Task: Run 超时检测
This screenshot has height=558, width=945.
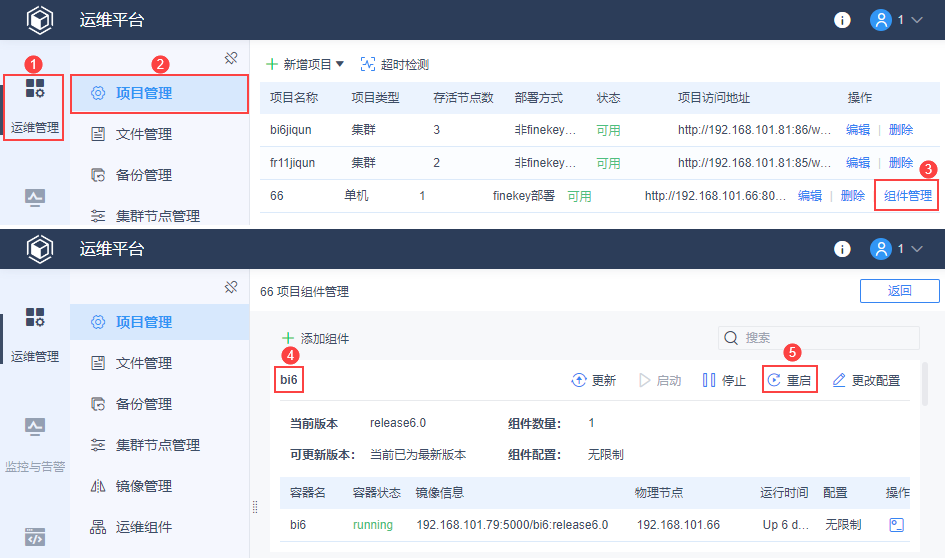Action: click(x=395, y=64)
